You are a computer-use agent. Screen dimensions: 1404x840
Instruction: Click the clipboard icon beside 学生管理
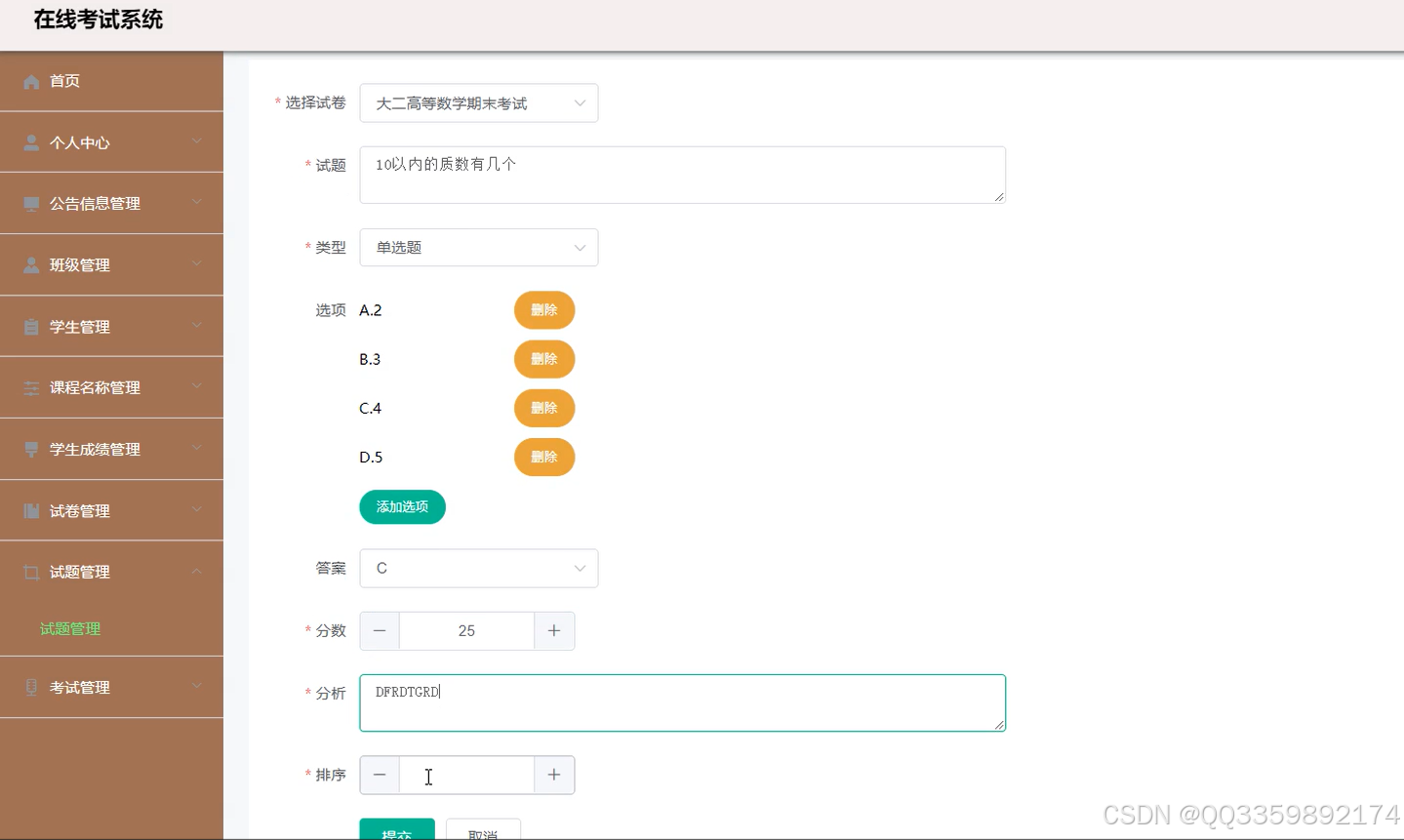click(31, 327)
